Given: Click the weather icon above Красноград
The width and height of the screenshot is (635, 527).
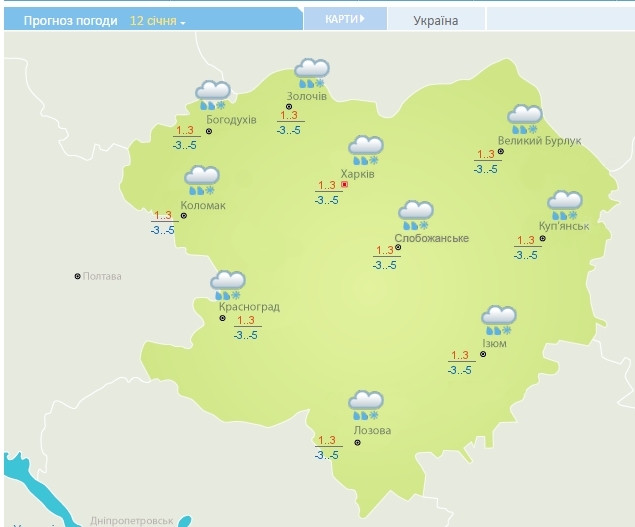Looking at the screenshot, I should 228,285.
